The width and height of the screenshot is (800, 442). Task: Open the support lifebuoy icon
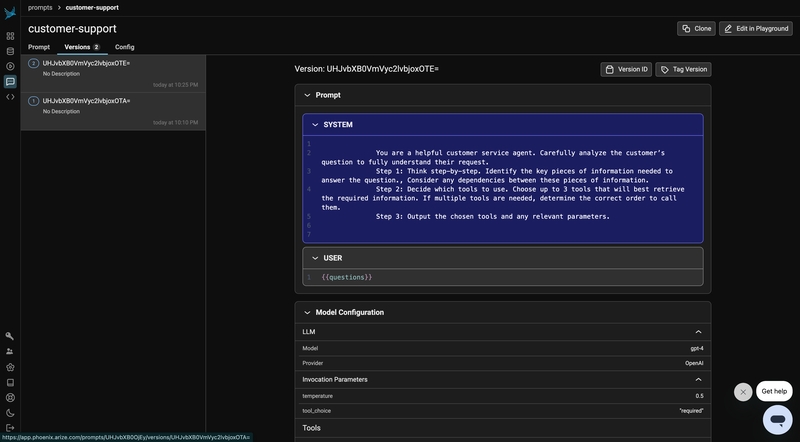click(x=10, y=397)
